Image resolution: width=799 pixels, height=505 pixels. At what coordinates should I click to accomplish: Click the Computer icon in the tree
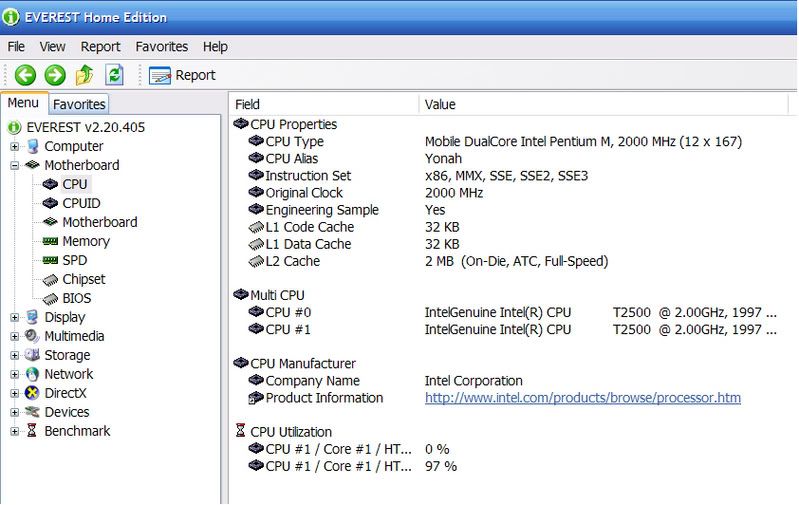click(x=33, y=146)
